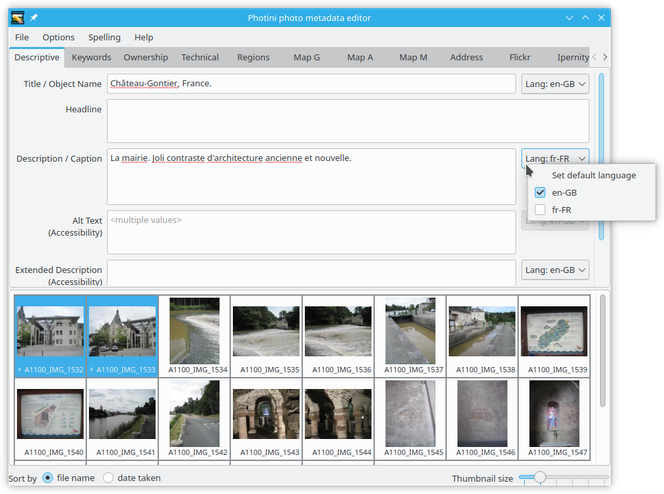
Task: Select the Descriptive tab
Action: [37, 57]
